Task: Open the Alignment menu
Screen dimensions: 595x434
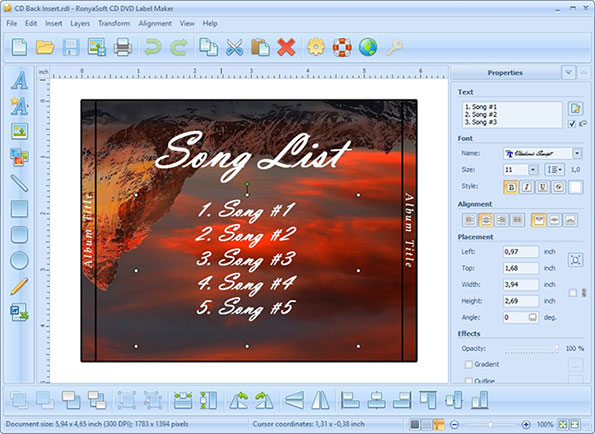Action: click(x=155, y=24)
